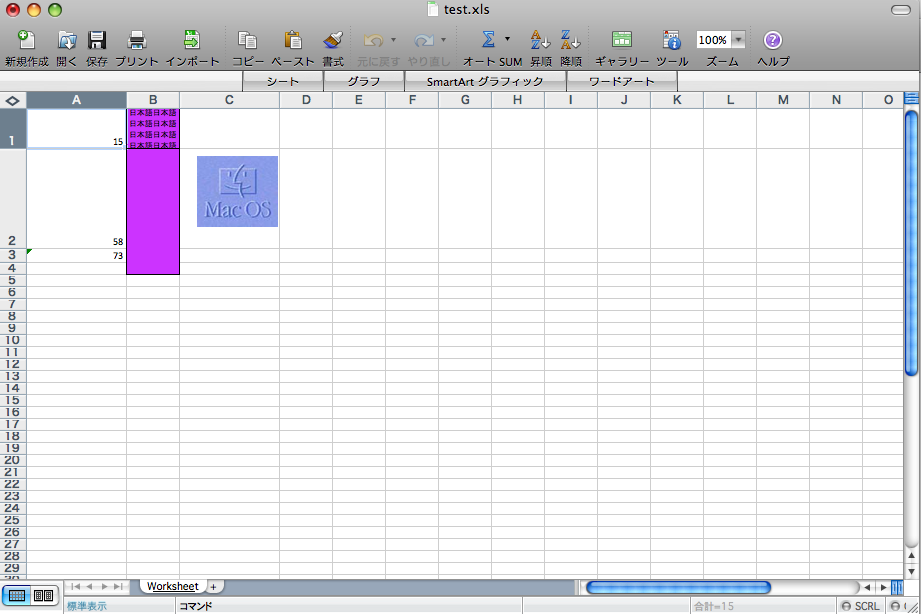
Task: Select the Worksheet sheet tab
Action: pos(172,586)
